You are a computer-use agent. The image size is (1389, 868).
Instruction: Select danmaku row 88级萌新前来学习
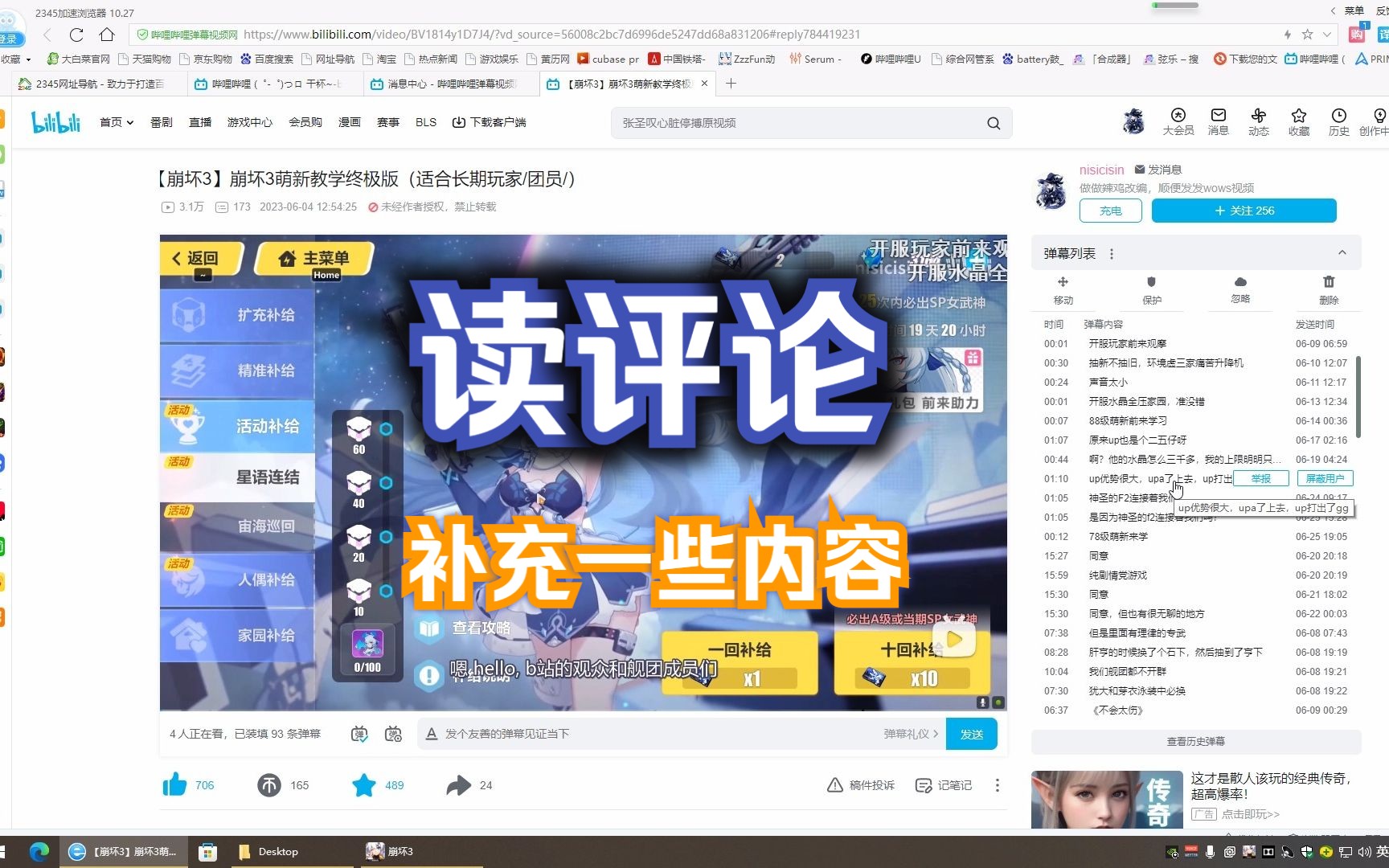point(1196,420)
